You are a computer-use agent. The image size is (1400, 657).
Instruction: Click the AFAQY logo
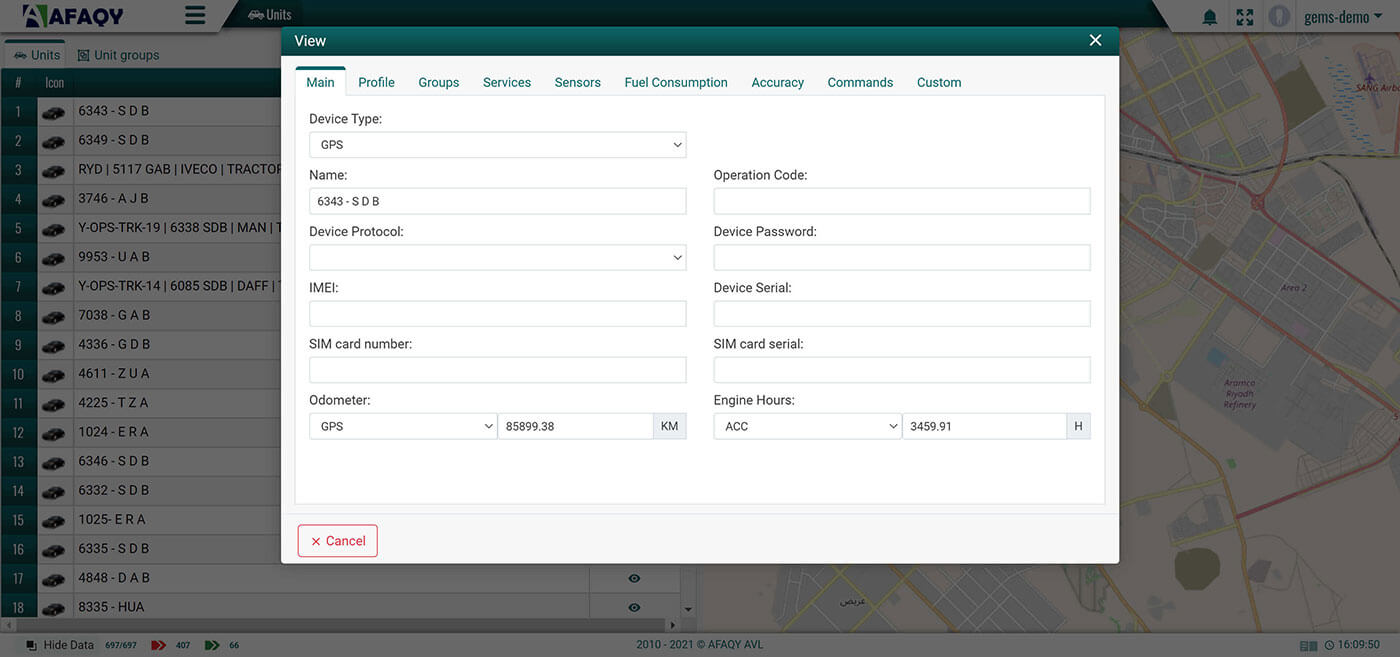coord(73,16)
